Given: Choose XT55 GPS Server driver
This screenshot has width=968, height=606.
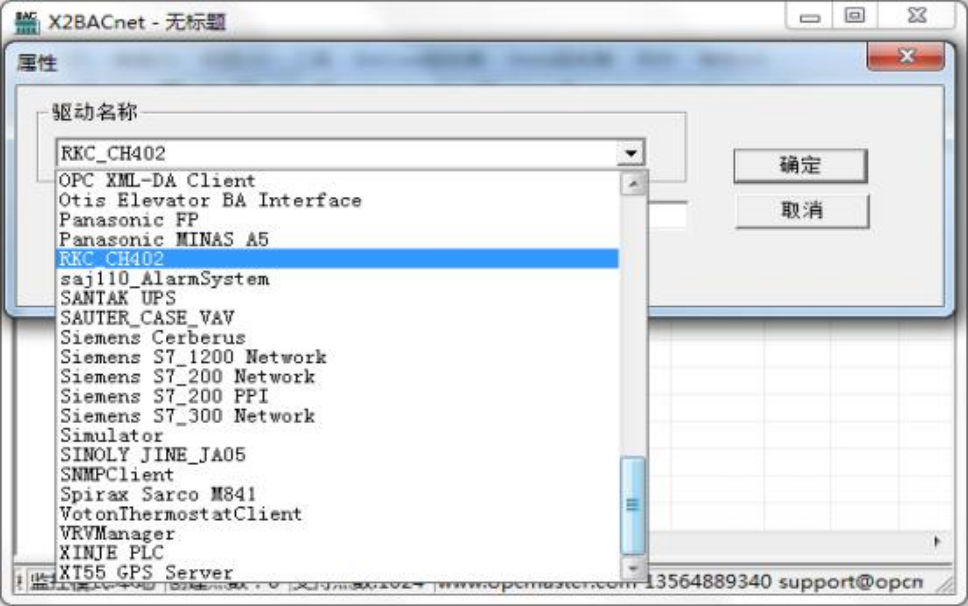Looking at the screenshot, I should tap(338, 572).
